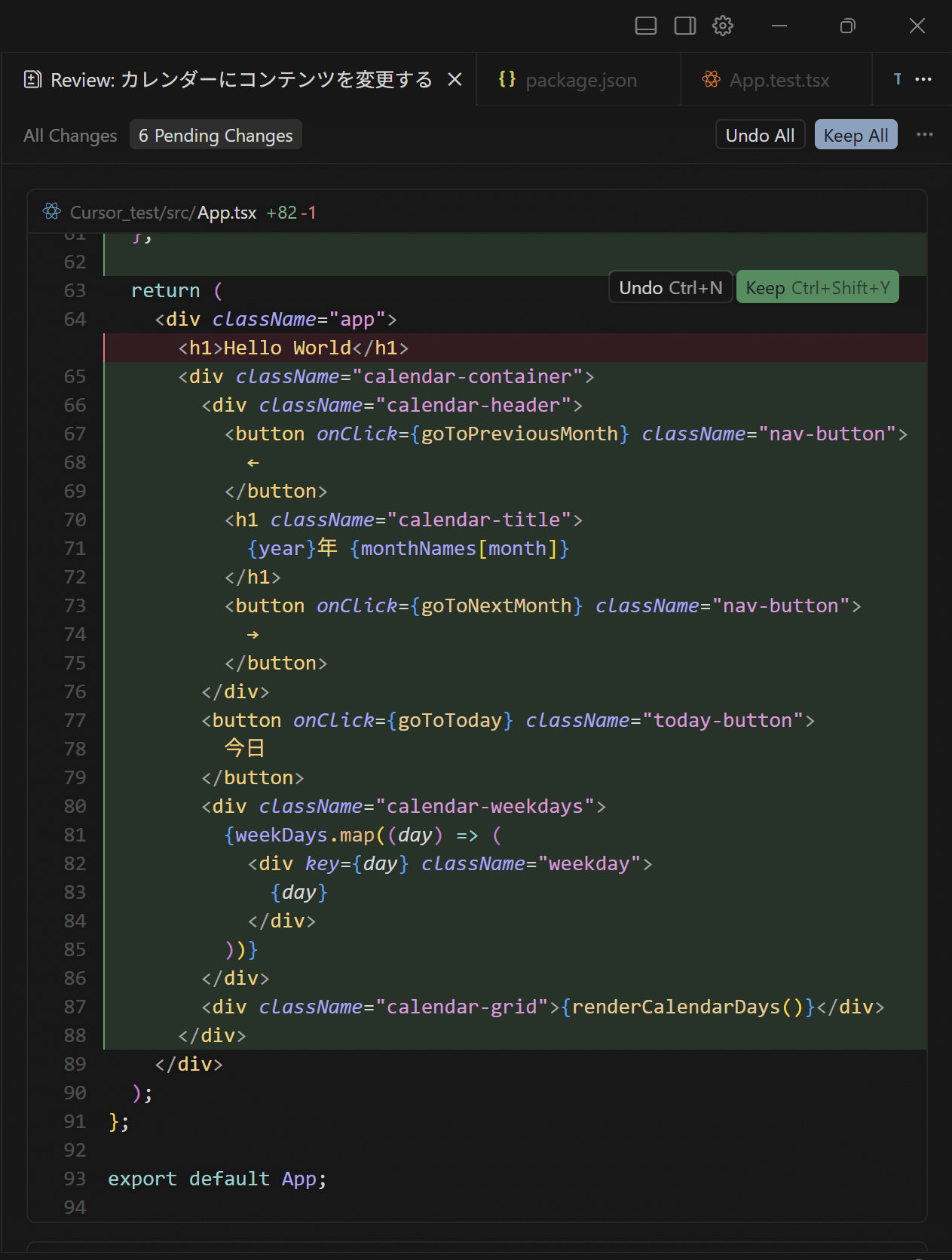Open the App.test.tsx tab
This screenshot has height=1260, width=952.
779,80
